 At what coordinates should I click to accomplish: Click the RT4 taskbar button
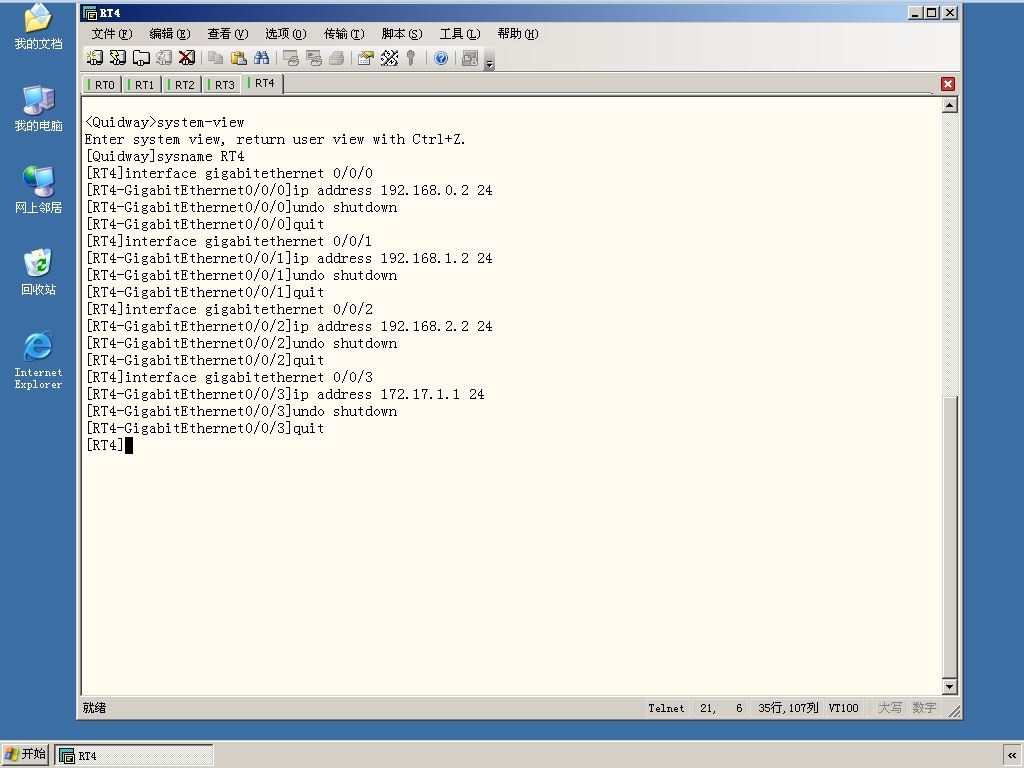coord(134,756)
